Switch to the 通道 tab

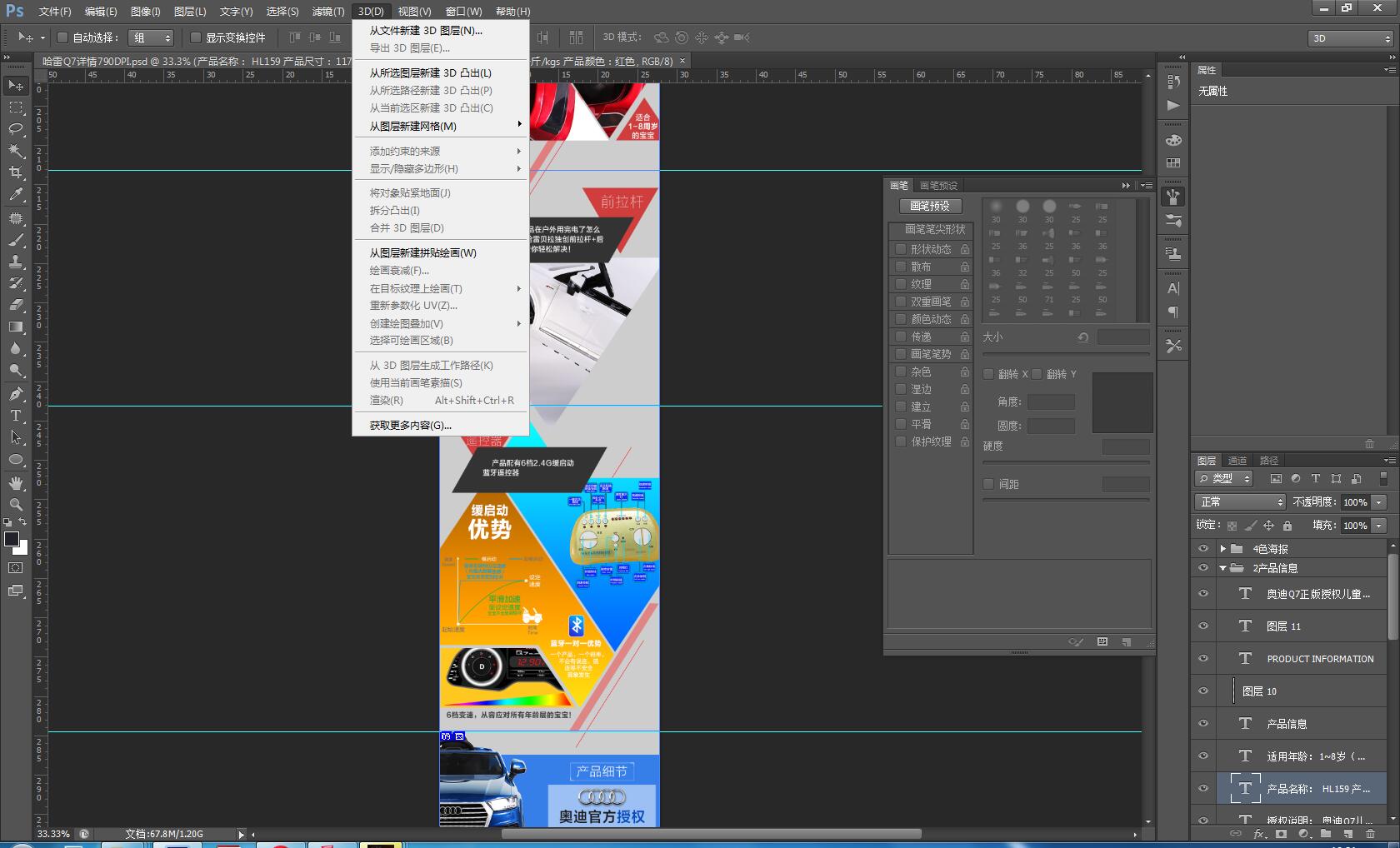(x=1237, y=461)
